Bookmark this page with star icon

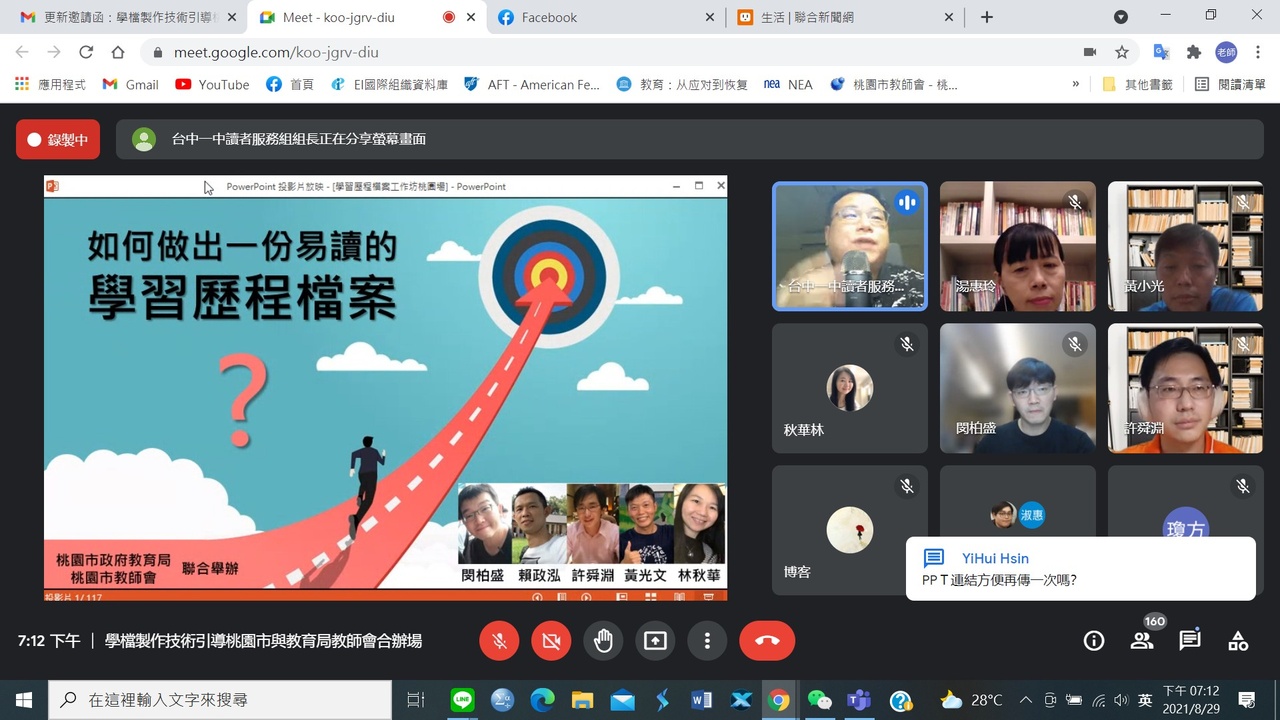click(1122, 52)
